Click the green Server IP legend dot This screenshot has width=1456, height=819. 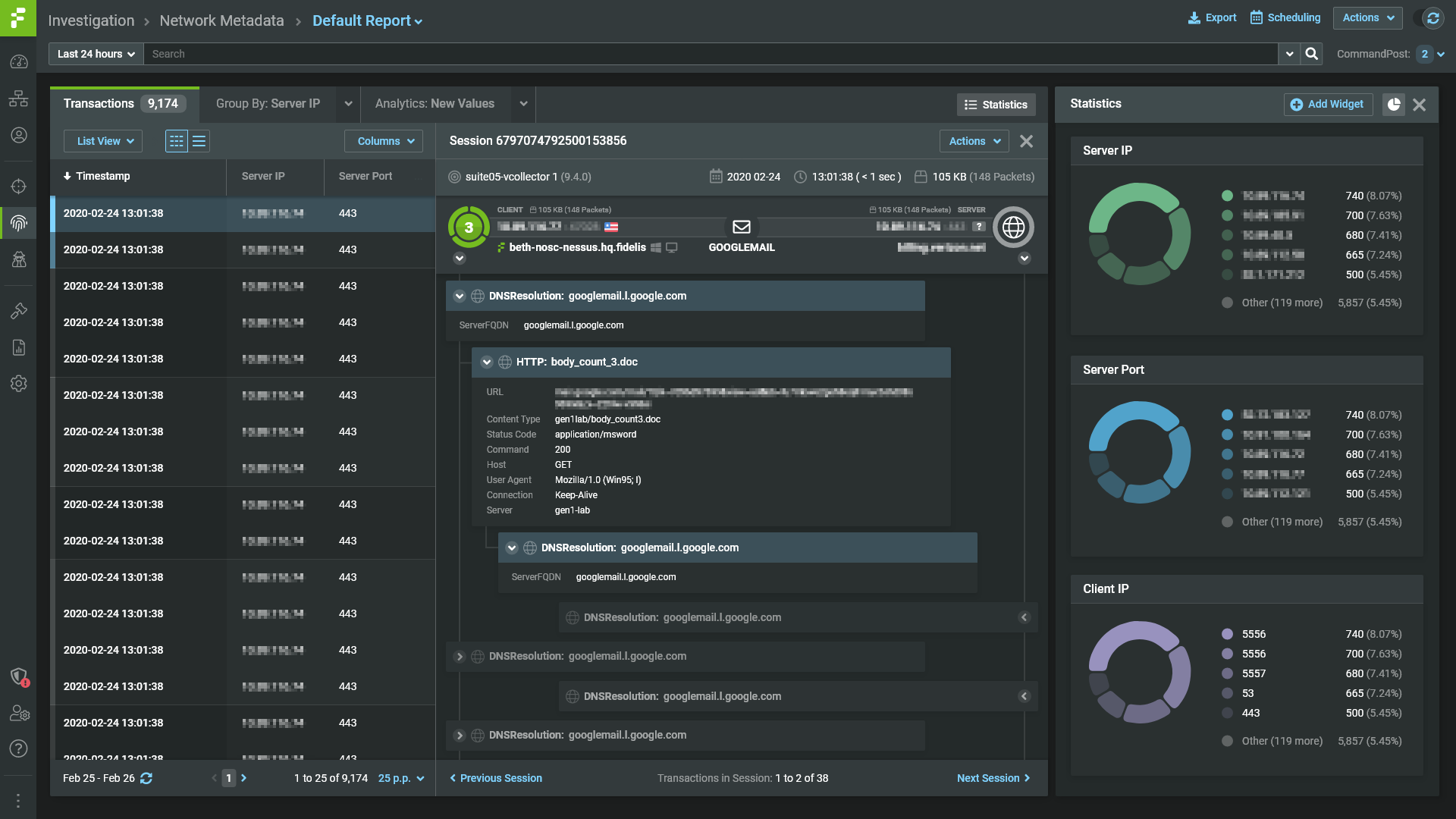[1227, 196]
